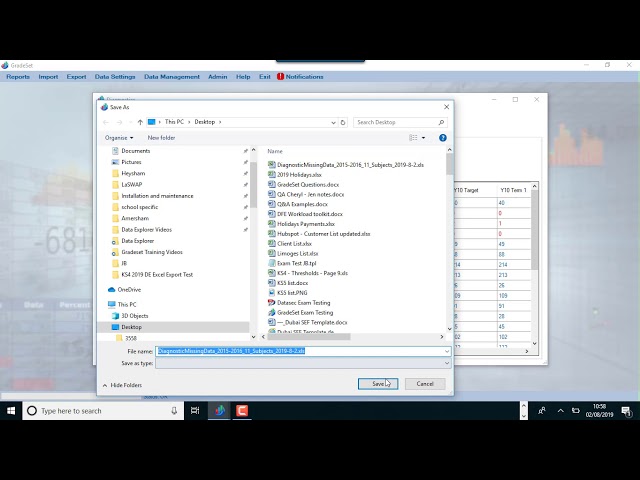
Task: Open Notifications in GradeSet menu bar
Action: pos(300,77)
